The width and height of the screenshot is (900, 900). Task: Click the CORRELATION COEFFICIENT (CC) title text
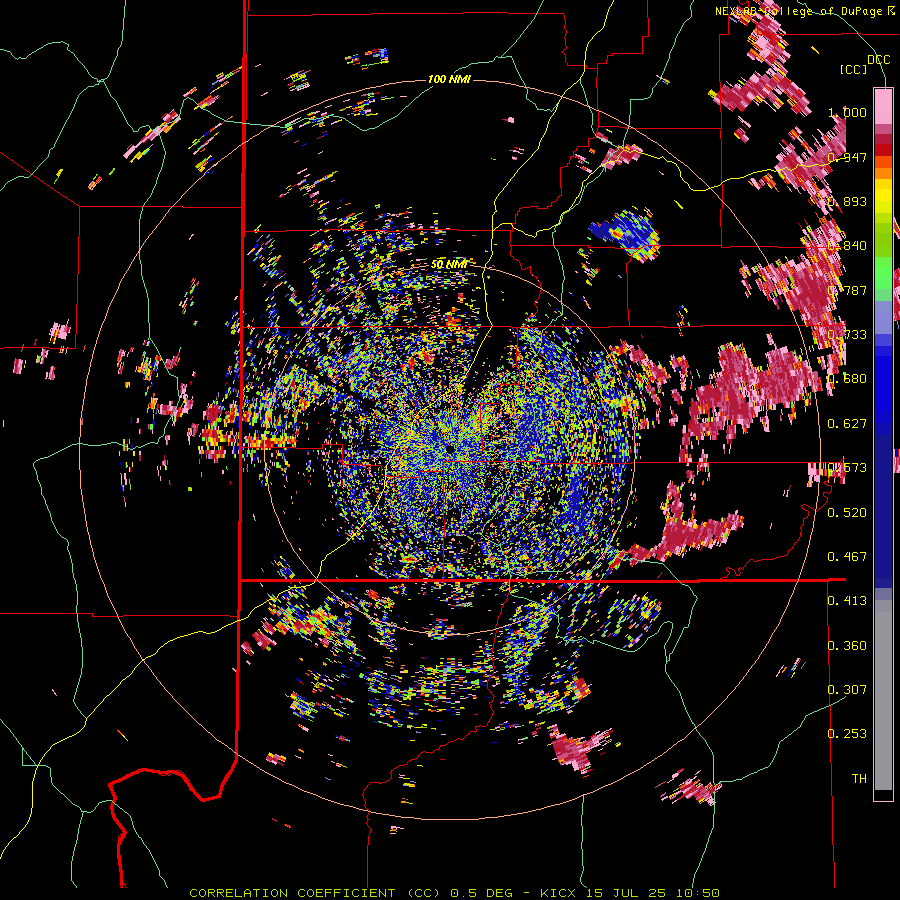coord(315,893)
